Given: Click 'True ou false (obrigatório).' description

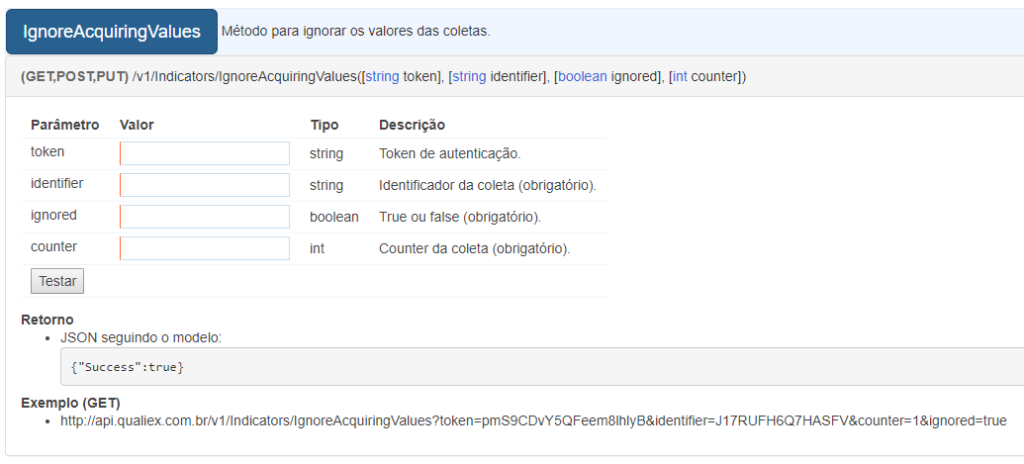Looking at the screenshot, I should [460, 217].
